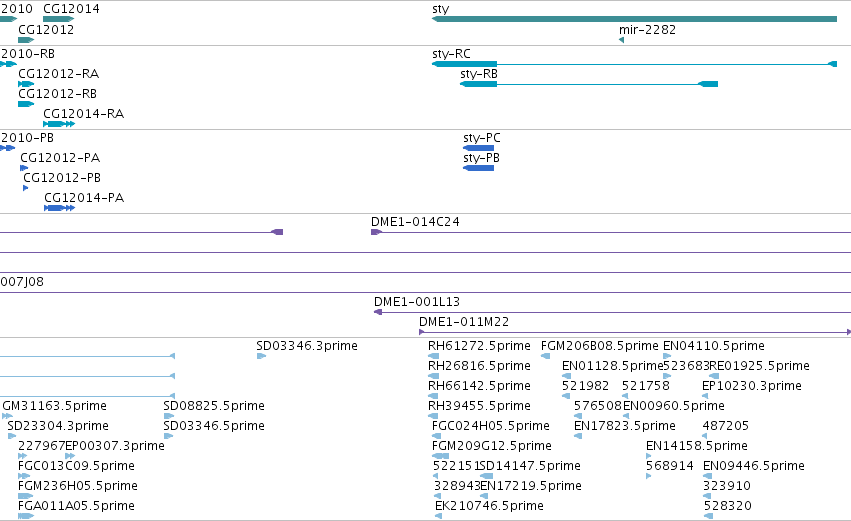Open the FGM206B08.5prime EST label

pos(600,346)
